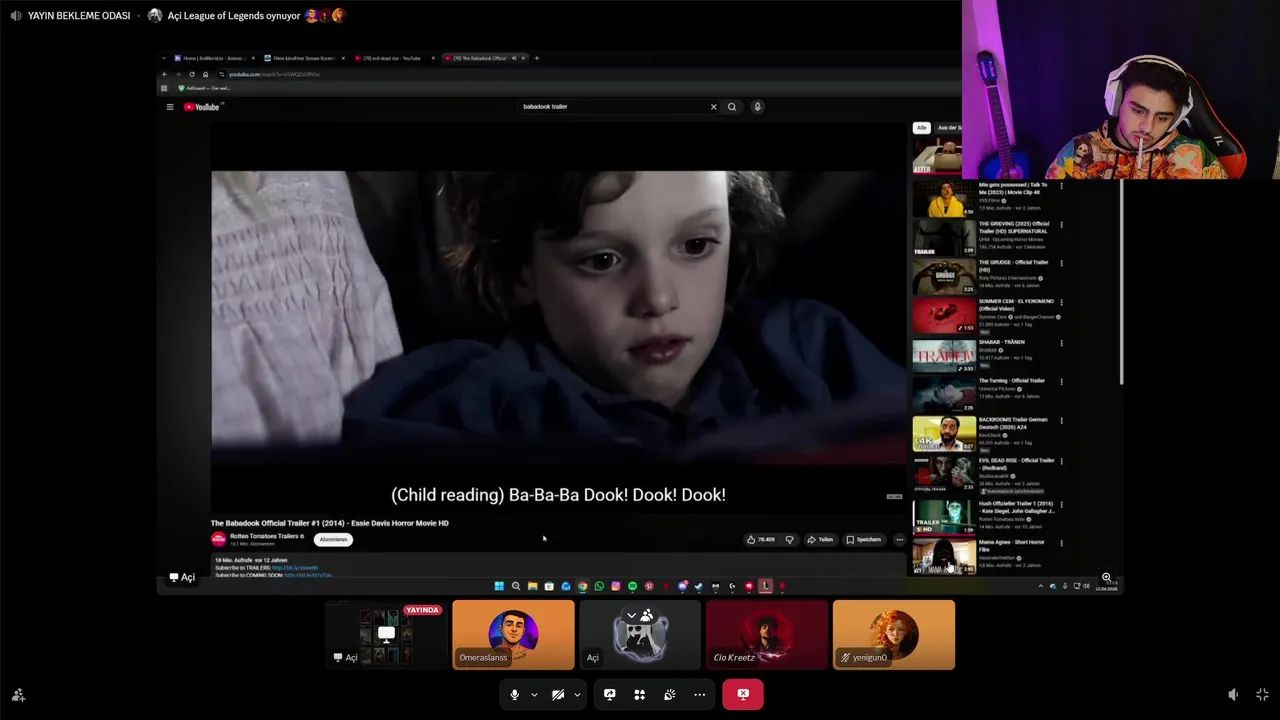Turn on the camera in call controls
The image size is (1280, 720).
[x=558, y=694]
